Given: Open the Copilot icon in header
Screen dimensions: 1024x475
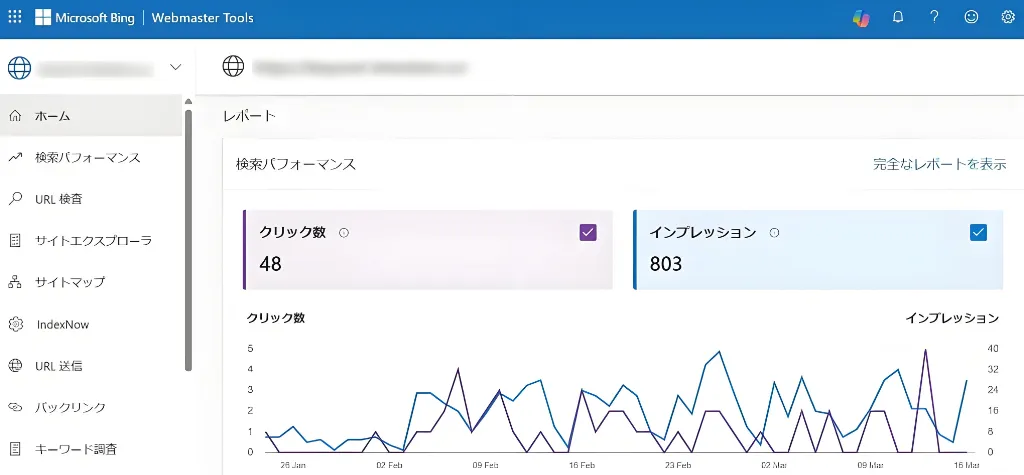Looking at the screenshot, I should [x=860, y=18].
